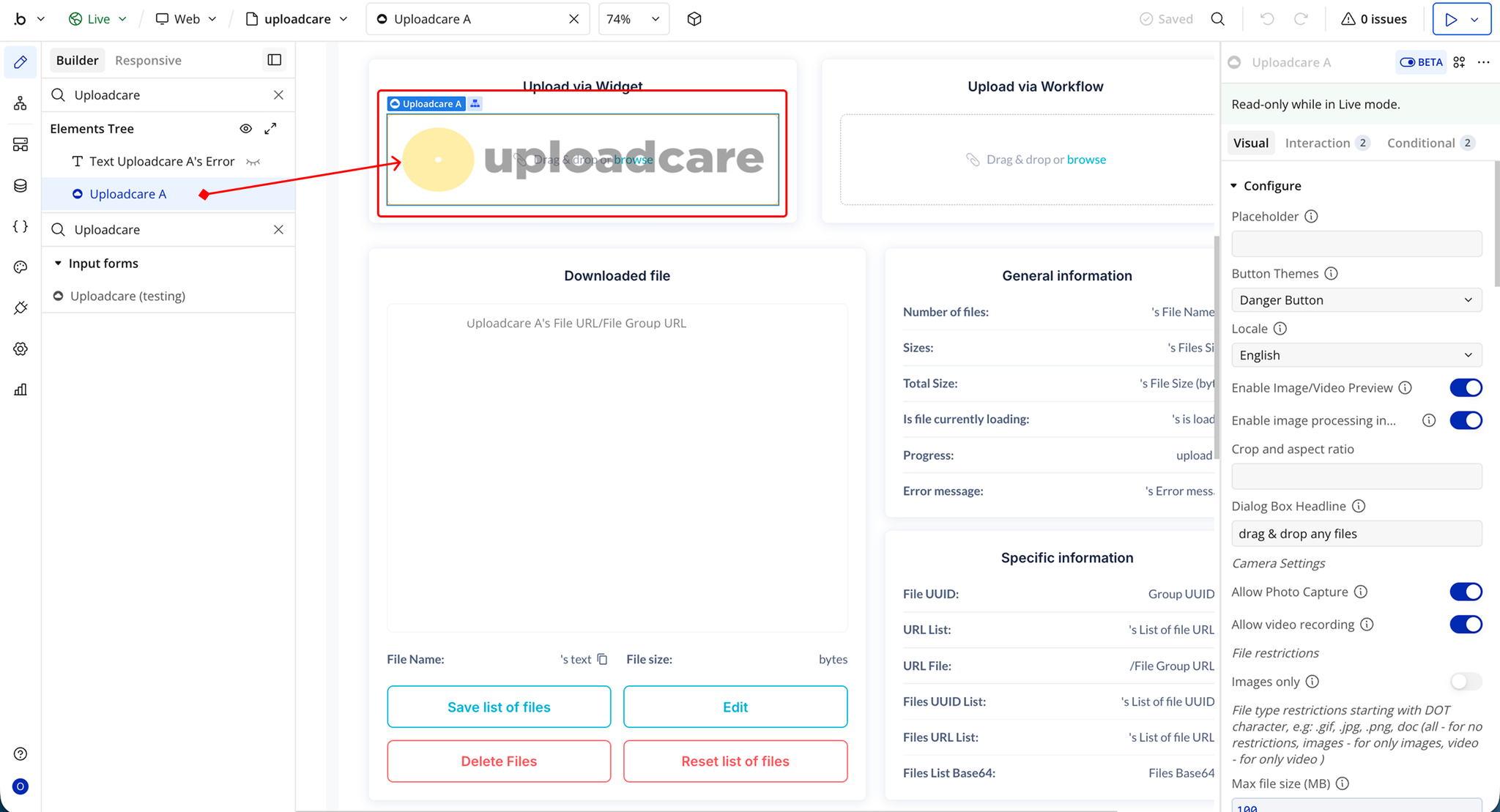Viewport: 1500px width, 812px height.
Task: Open the Design system layout icon
Action: click(21, 144)
